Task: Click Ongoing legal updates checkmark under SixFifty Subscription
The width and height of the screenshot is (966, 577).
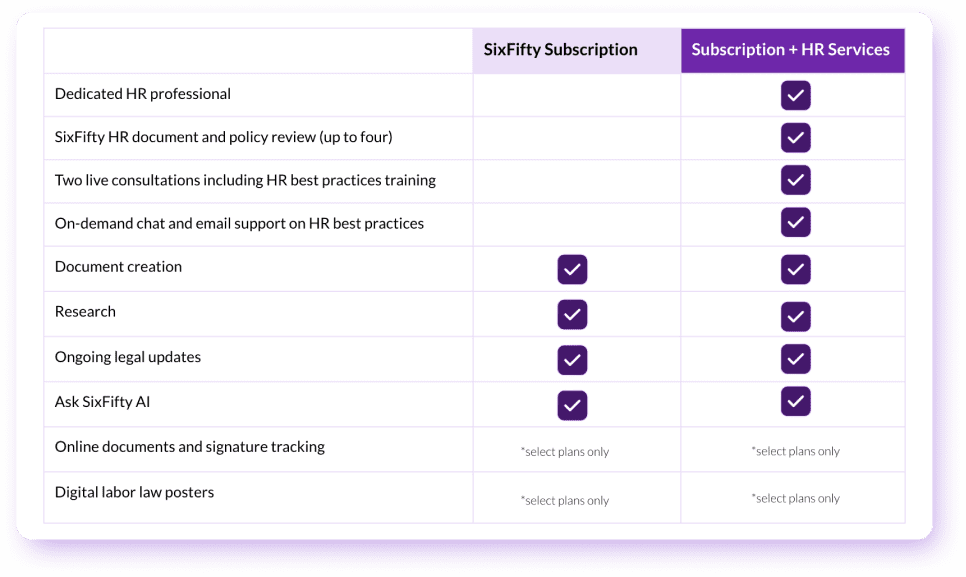Action: (x=572, y=360)
